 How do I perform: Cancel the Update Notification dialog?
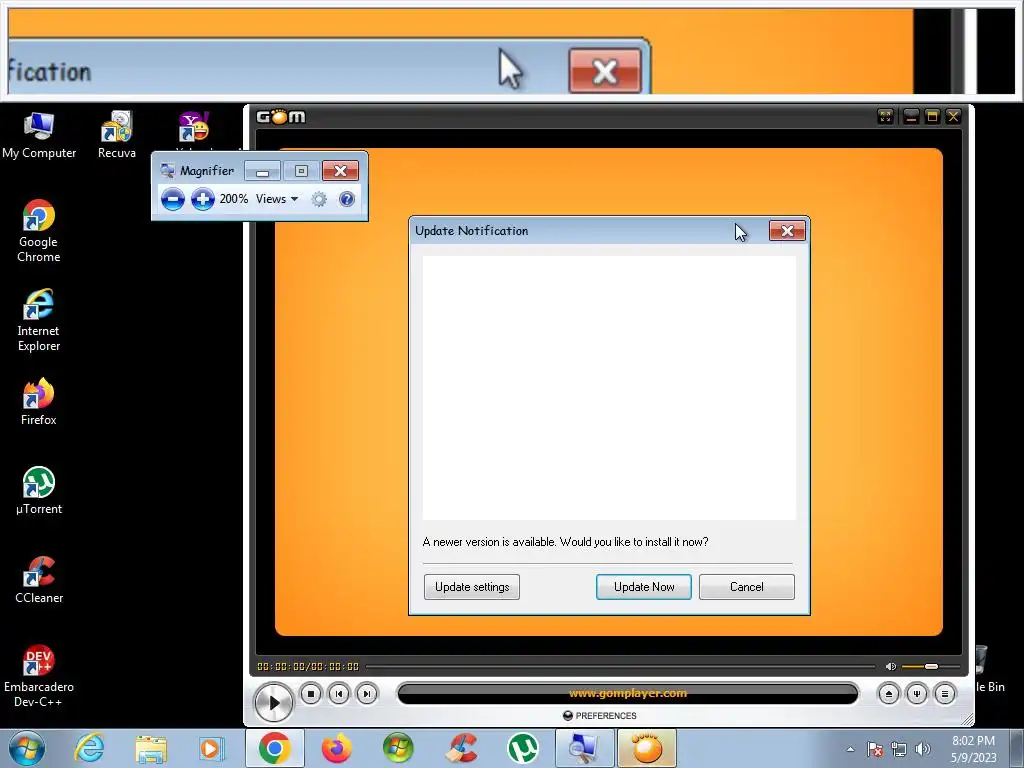point(746,586)
